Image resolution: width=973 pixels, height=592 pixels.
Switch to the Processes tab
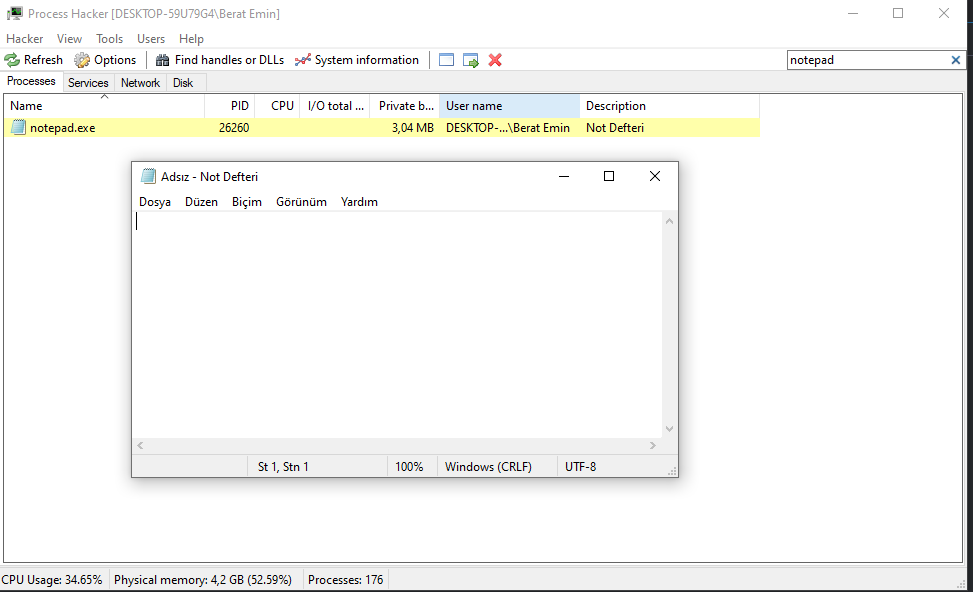point(31,81)
